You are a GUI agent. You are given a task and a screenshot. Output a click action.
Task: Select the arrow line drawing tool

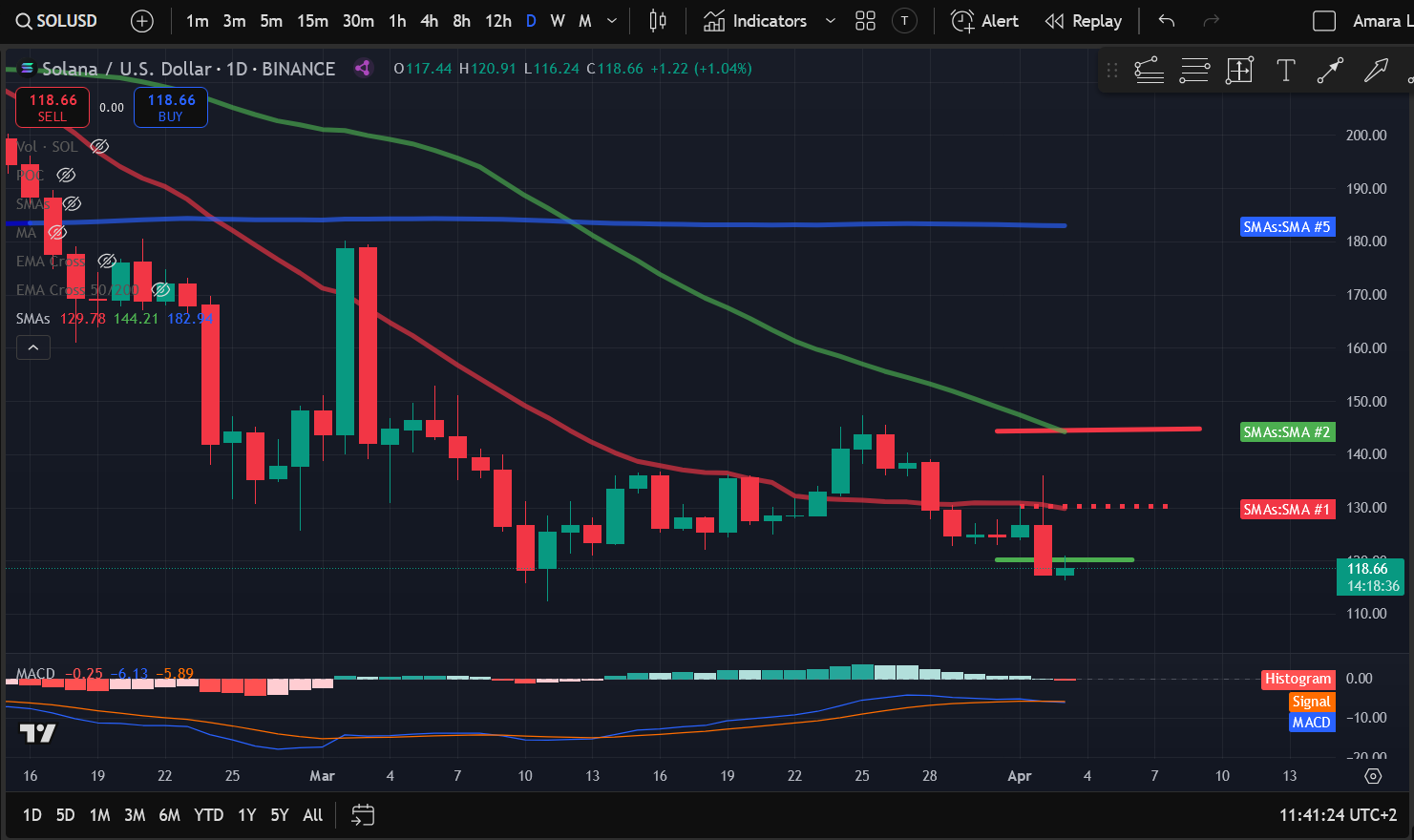(x=1330, y=70)
